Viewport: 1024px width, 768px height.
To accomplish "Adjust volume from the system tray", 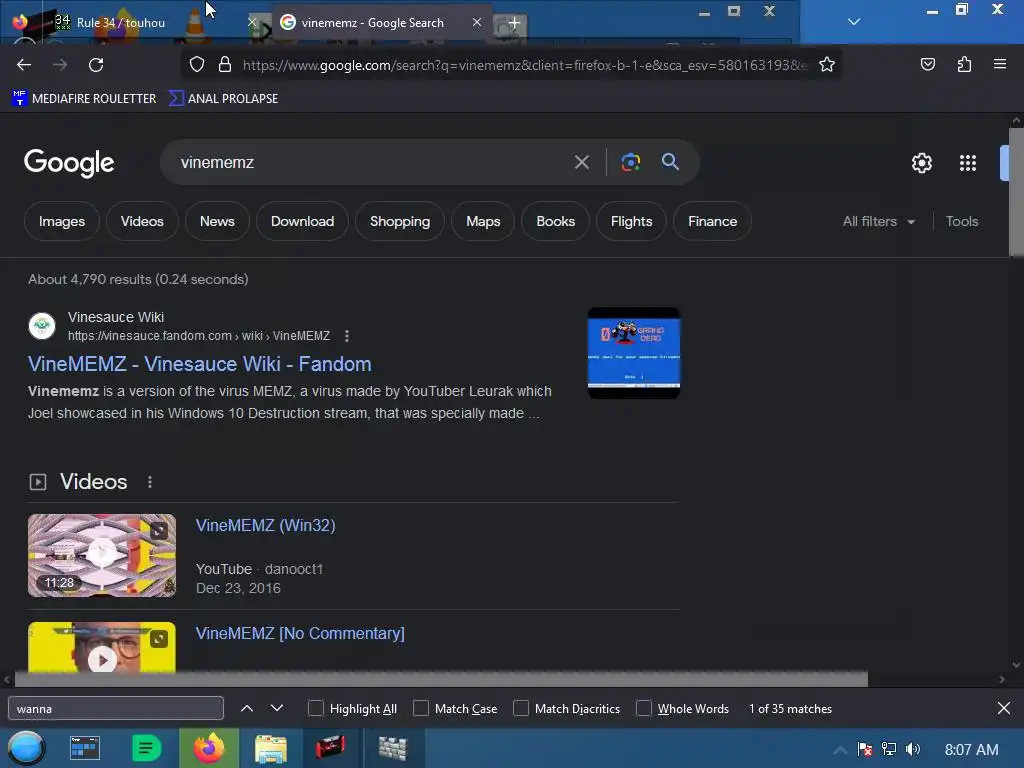I will click(x=913, y=749).
